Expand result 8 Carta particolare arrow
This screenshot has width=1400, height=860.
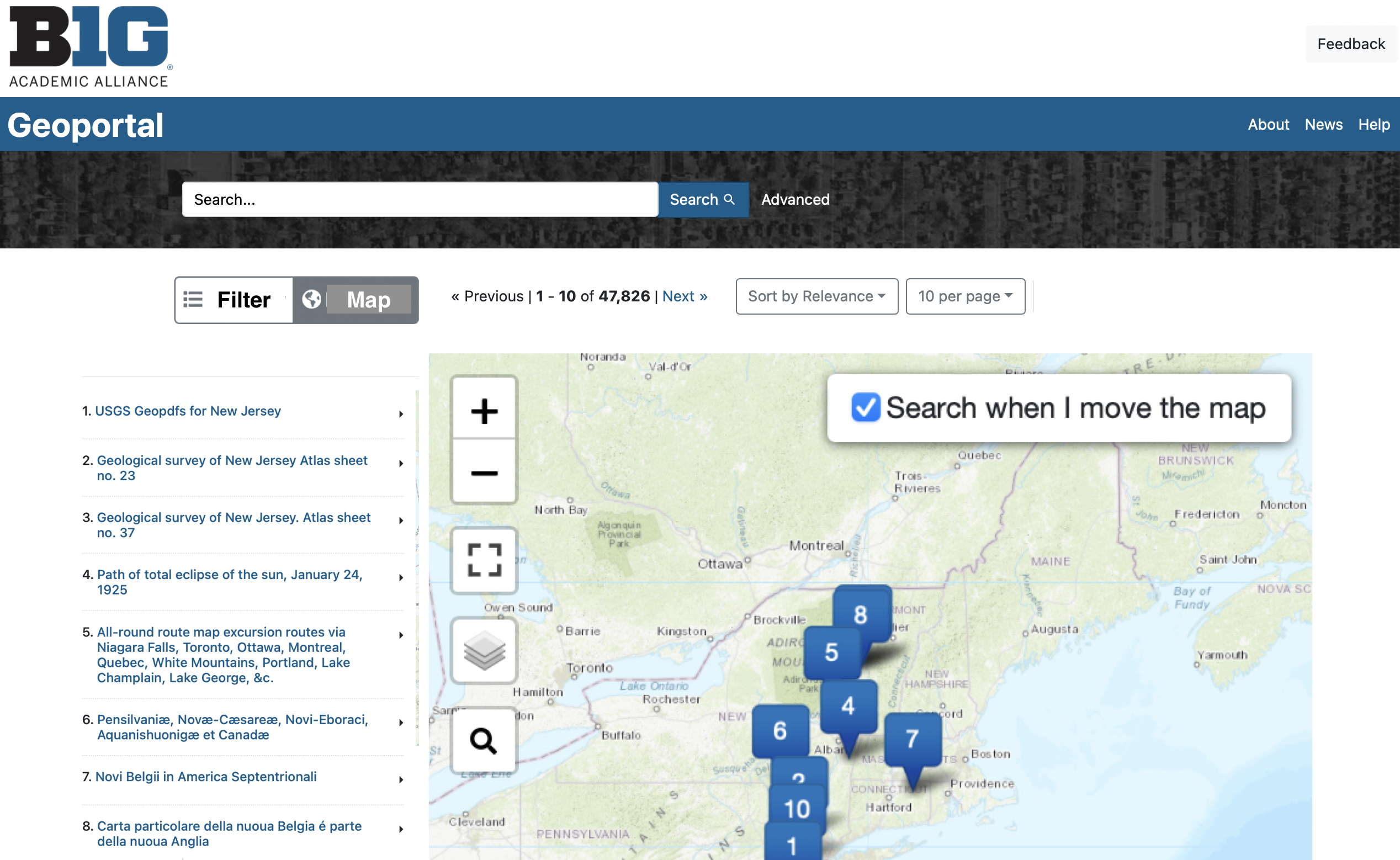401,829
